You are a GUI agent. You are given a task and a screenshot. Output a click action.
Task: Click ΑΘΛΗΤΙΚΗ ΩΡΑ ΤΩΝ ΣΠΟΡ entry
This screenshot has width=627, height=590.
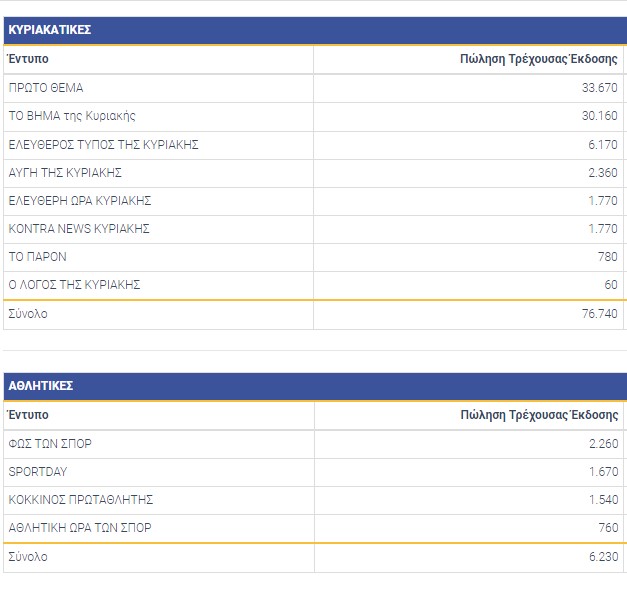click(80, 528)
